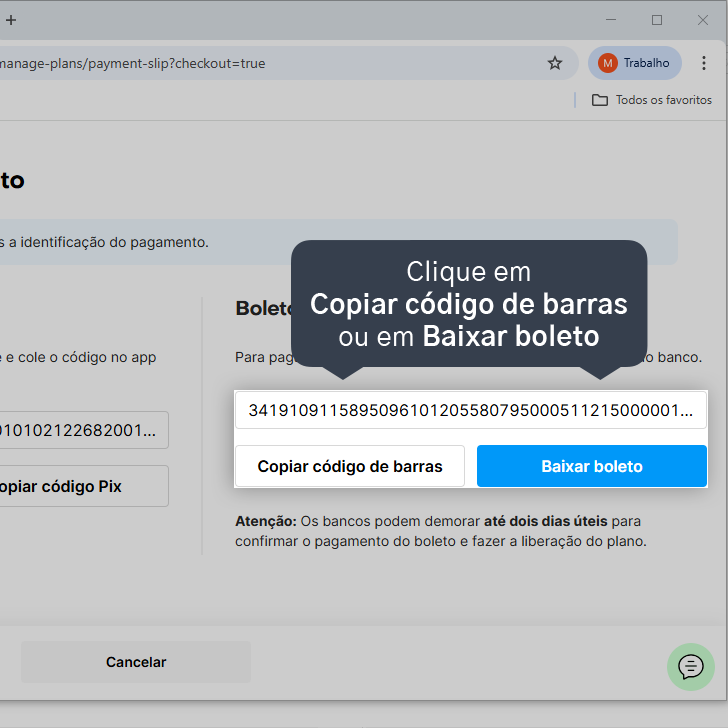Minimize the browser window
Image resolution: width=728 pixels, height=728 pixels.
pos(611,20)
